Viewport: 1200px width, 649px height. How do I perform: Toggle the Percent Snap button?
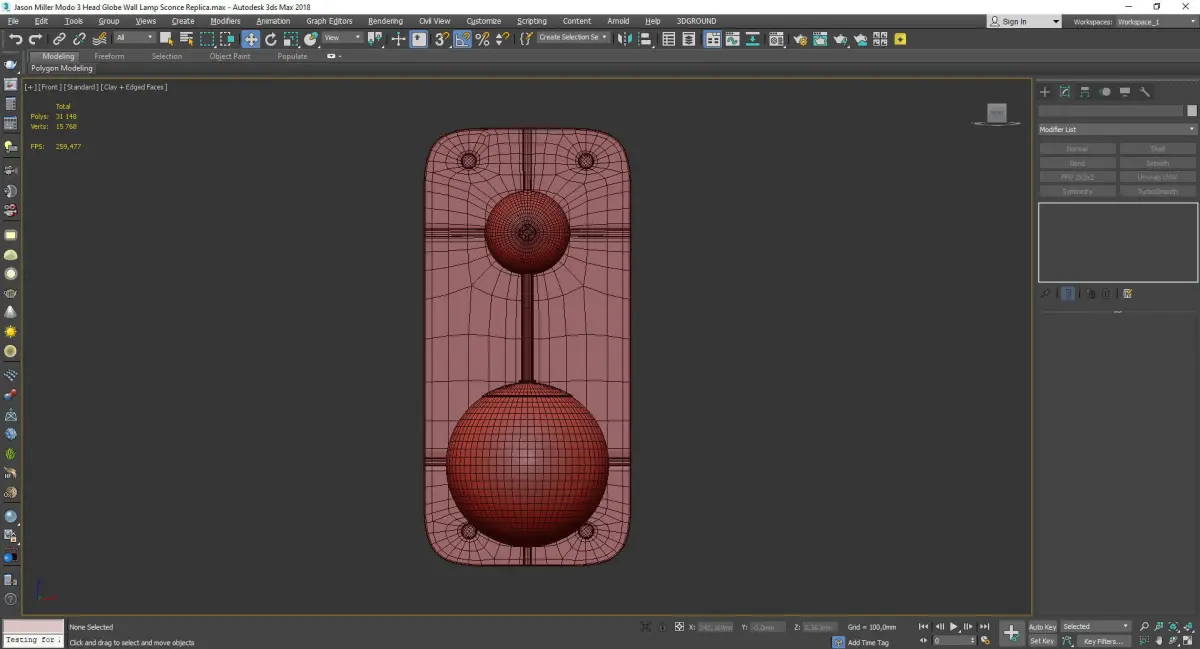pos(482,39)
